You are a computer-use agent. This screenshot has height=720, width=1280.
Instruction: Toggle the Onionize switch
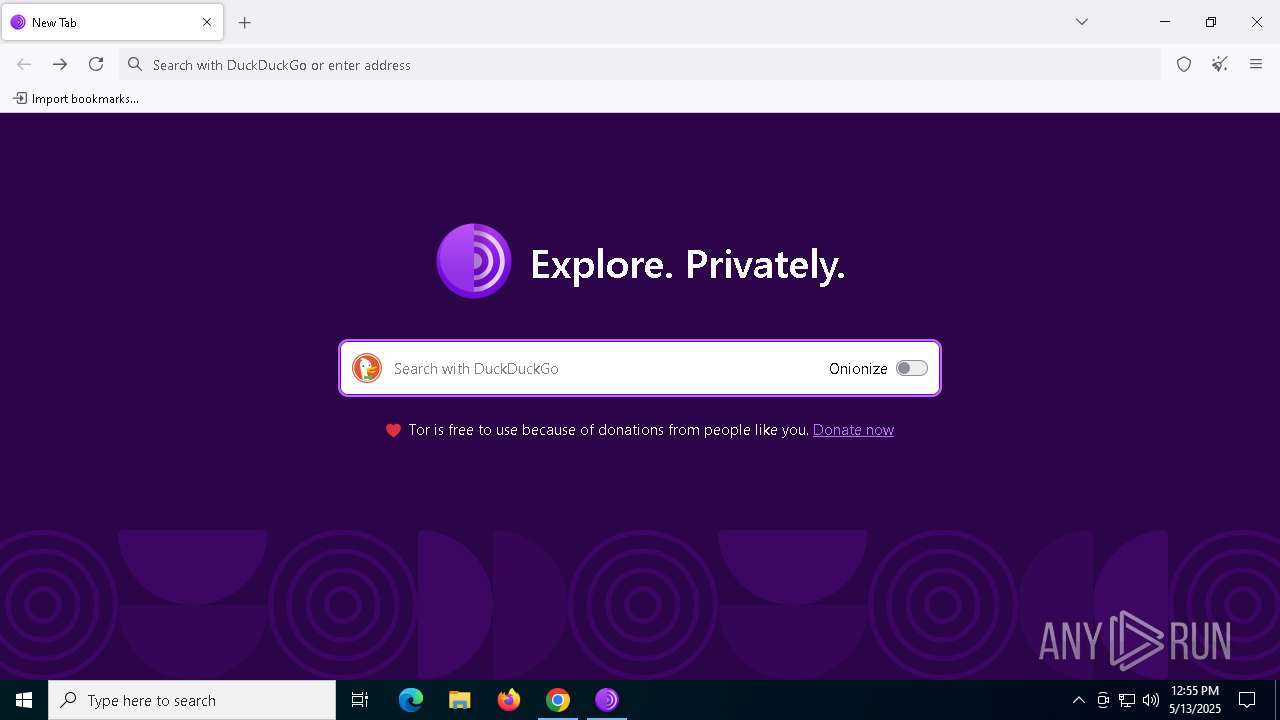912,368
